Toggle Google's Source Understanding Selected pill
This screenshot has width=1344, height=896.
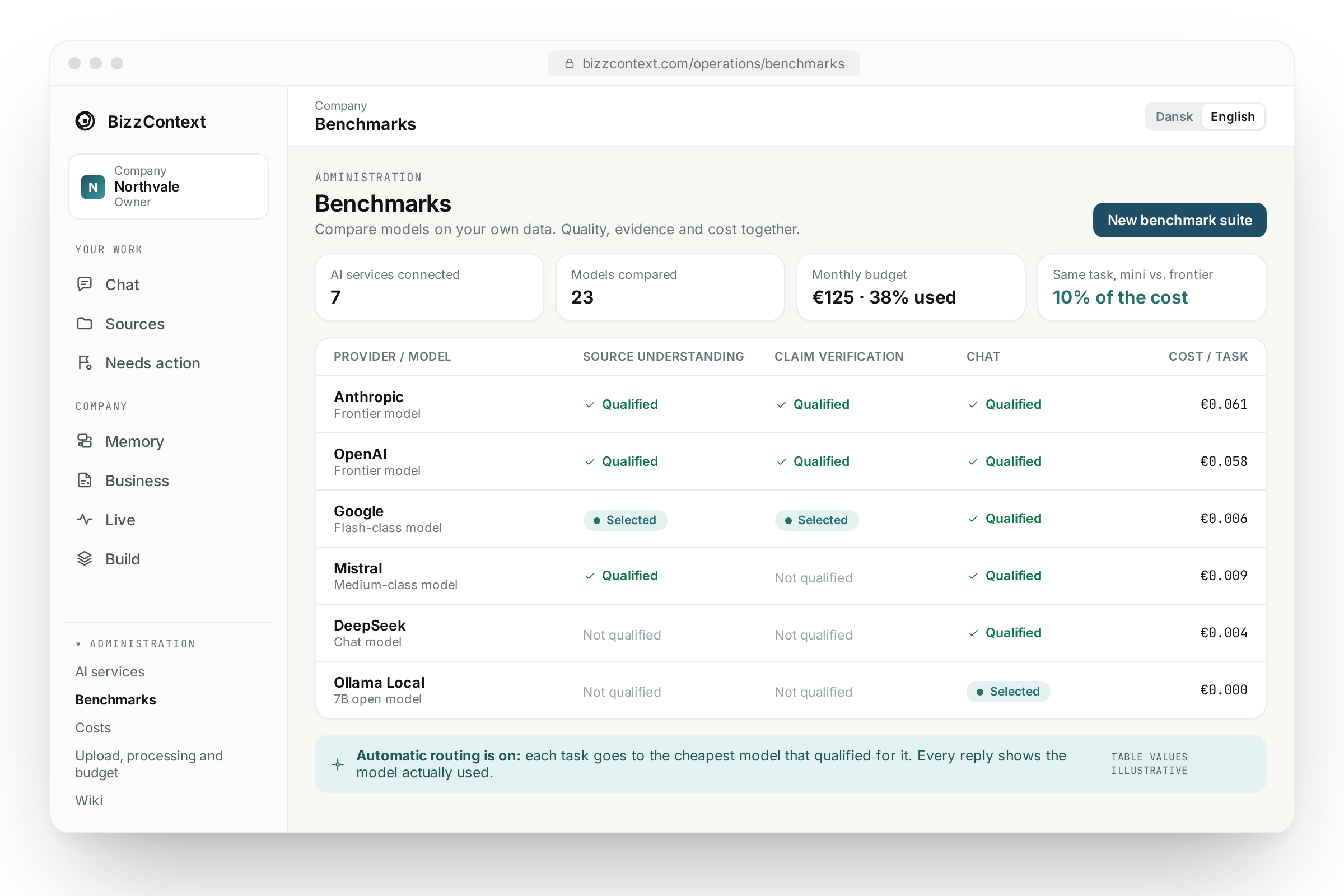624,520
